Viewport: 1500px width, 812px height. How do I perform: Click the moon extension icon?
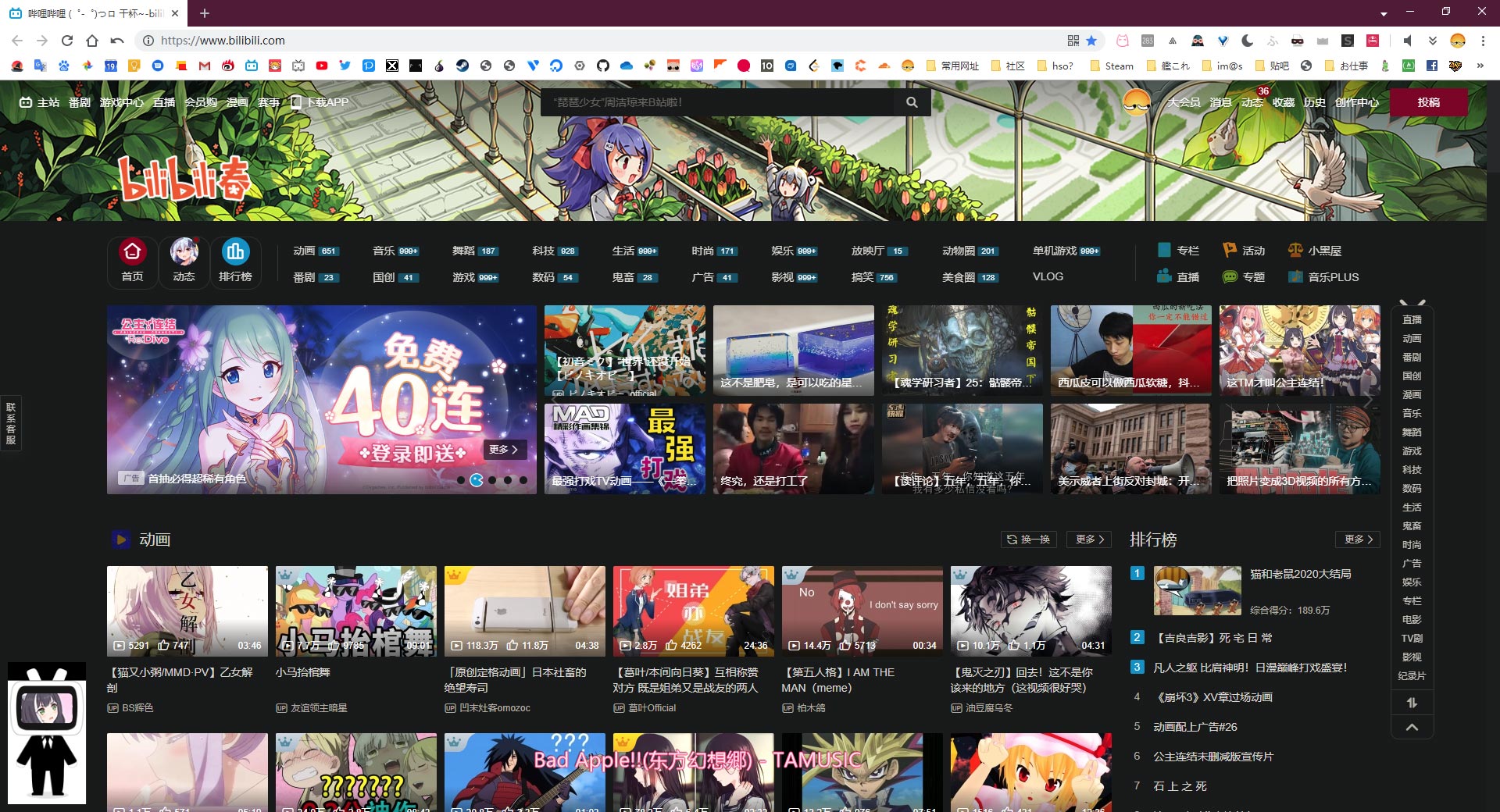(1248, 41)
